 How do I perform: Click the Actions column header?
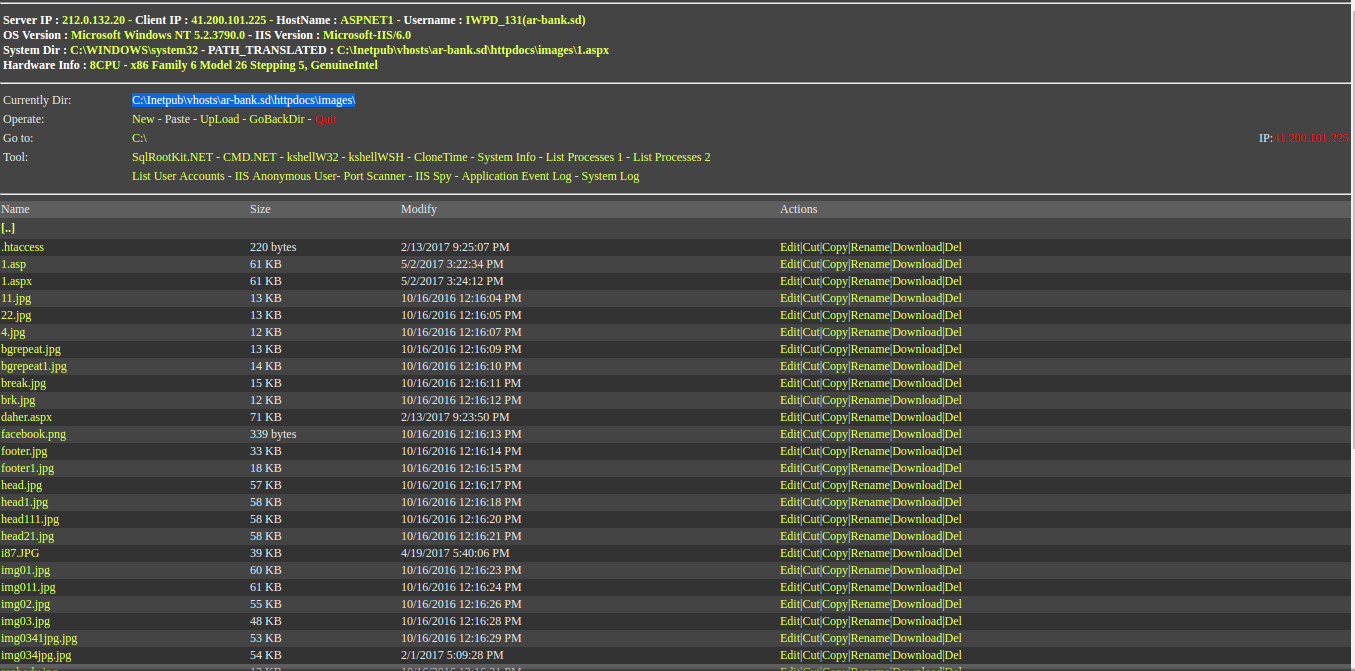click(799, 209)
